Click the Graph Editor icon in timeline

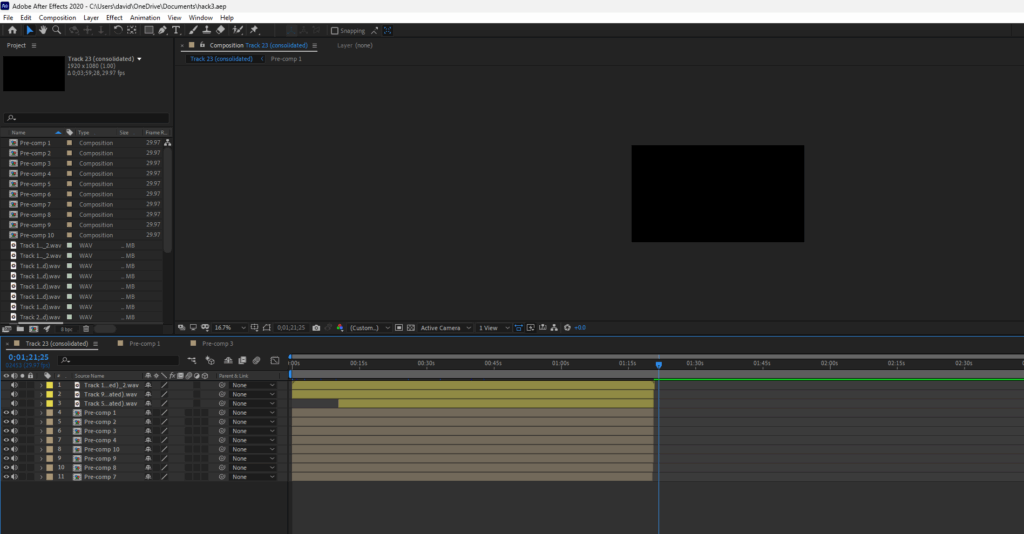pyautogui.click(x=275, y=360)
